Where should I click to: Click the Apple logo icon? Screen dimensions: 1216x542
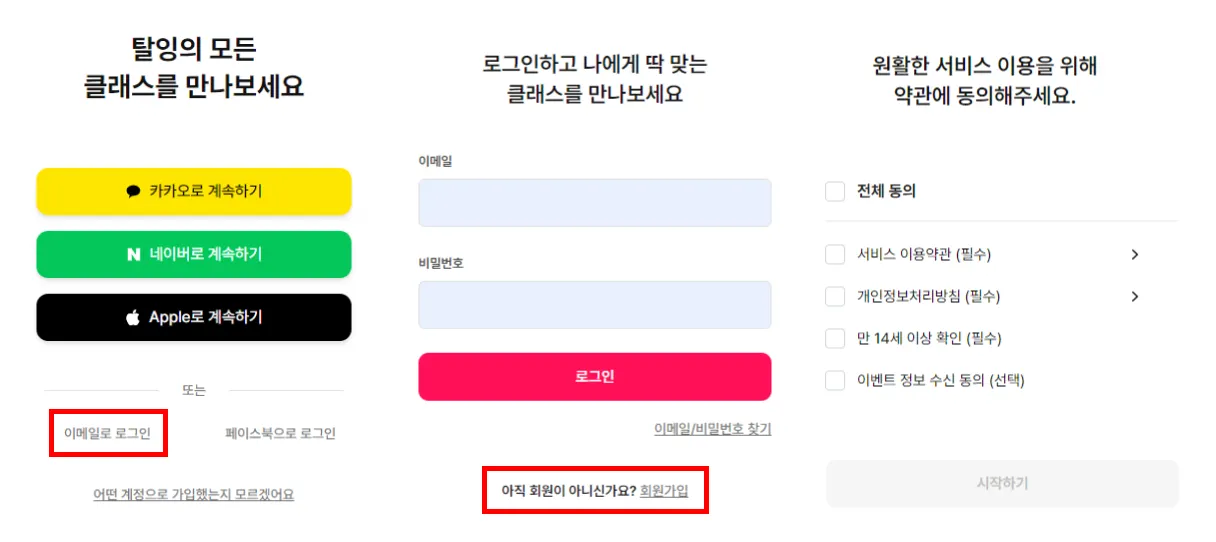(133, 318)
